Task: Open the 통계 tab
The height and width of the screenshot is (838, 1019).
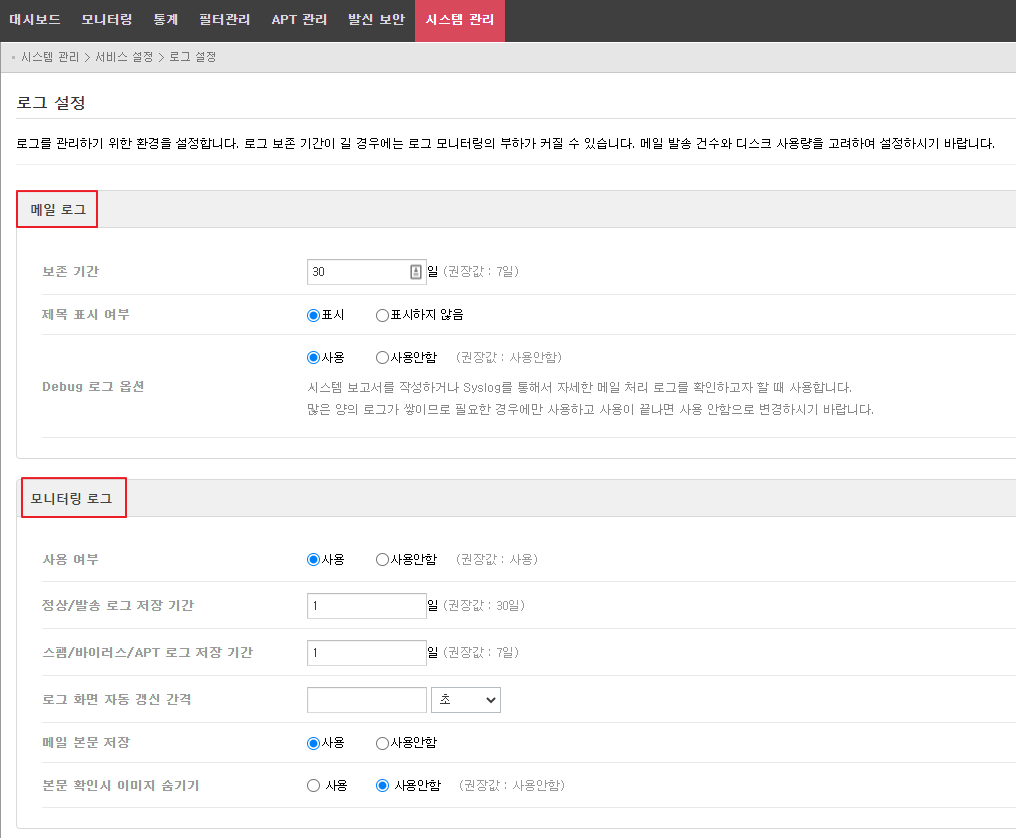Action: tap(166, 20)
